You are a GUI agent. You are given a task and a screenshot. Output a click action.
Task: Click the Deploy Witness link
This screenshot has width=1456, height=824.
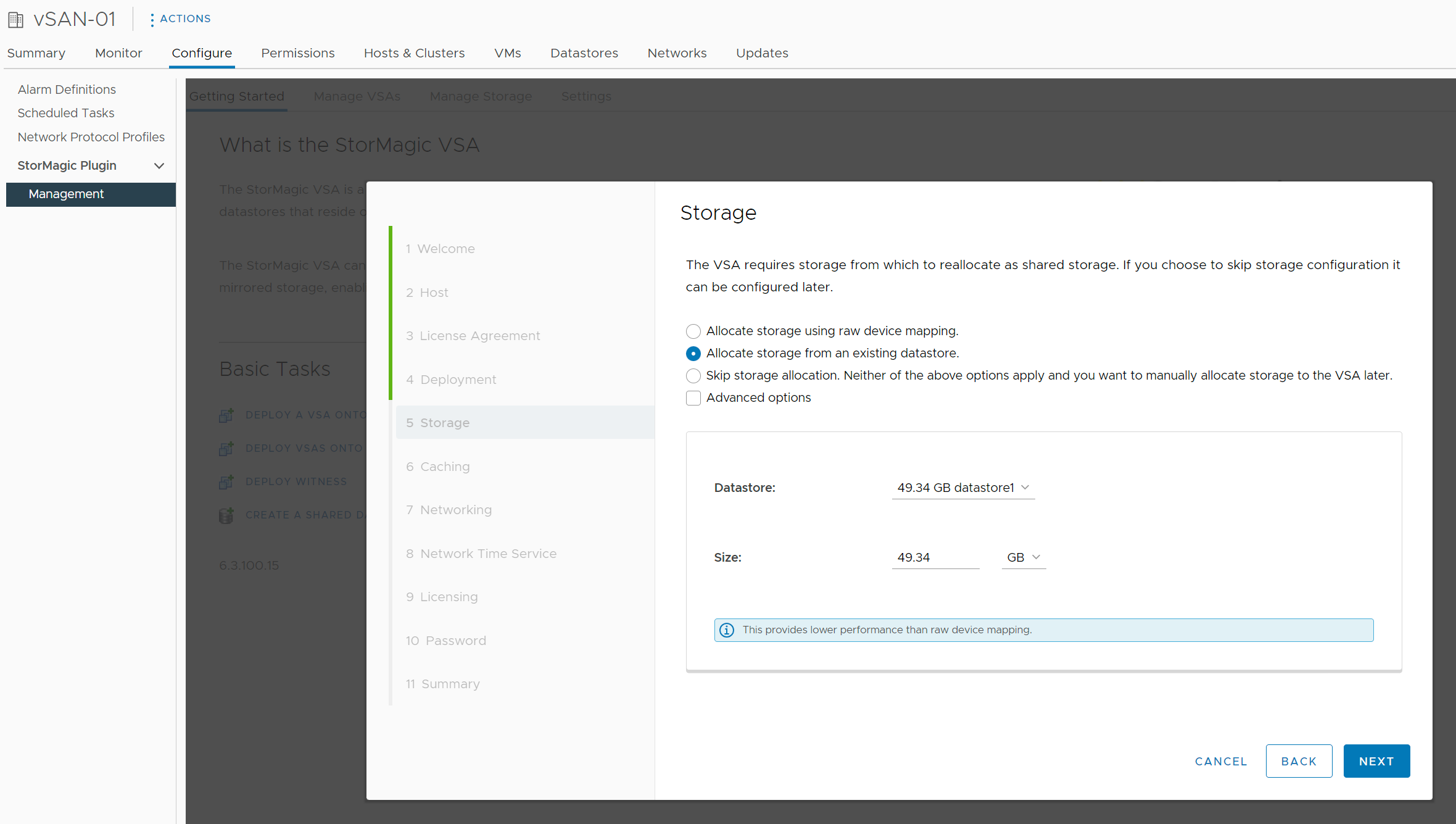pos(296,481)
